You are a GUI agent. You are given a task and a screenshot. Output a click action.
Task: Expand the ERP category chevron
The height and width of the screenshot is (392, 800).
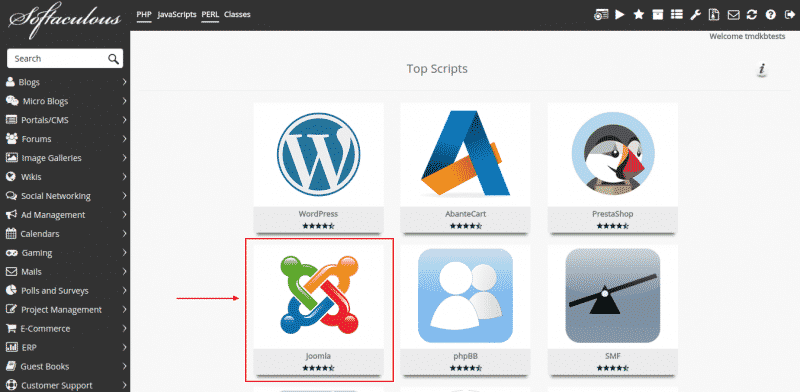(x=124, y=347)
